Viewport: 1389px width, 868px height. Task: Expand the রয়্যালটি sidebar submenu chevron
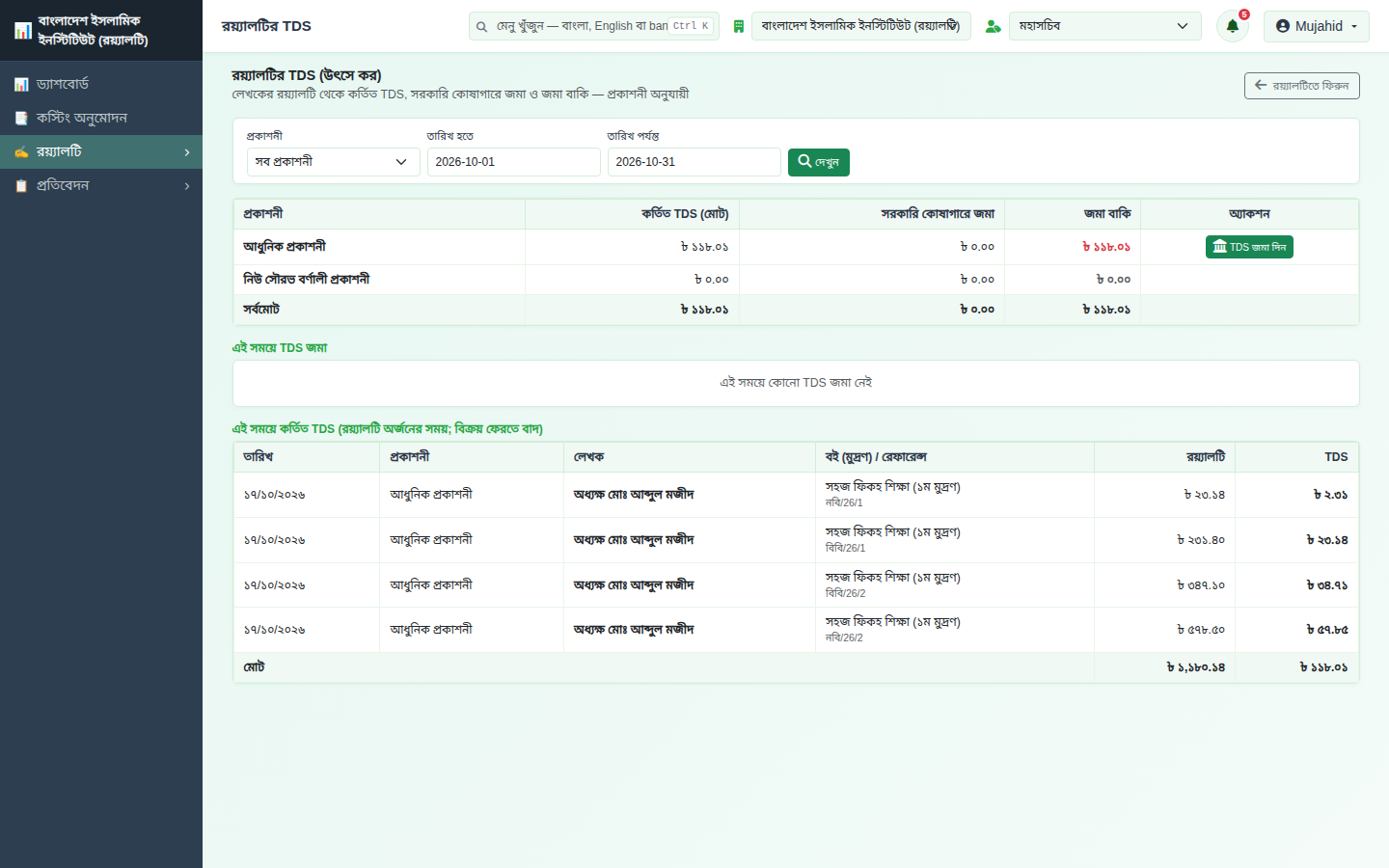point(187,152)
